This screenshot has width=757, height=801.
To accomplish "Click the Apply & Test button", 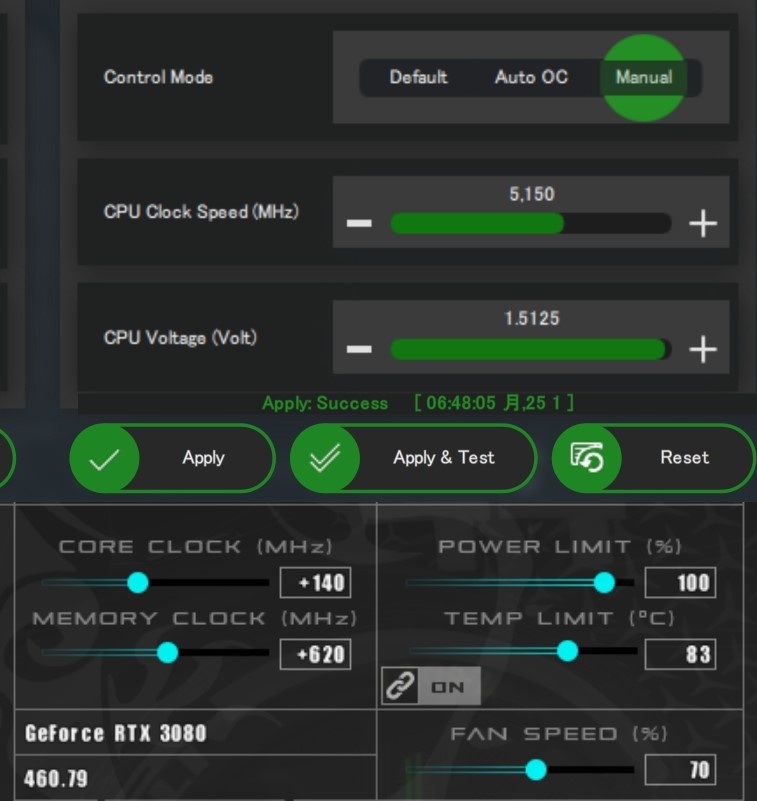I will [x=413, y=458].
